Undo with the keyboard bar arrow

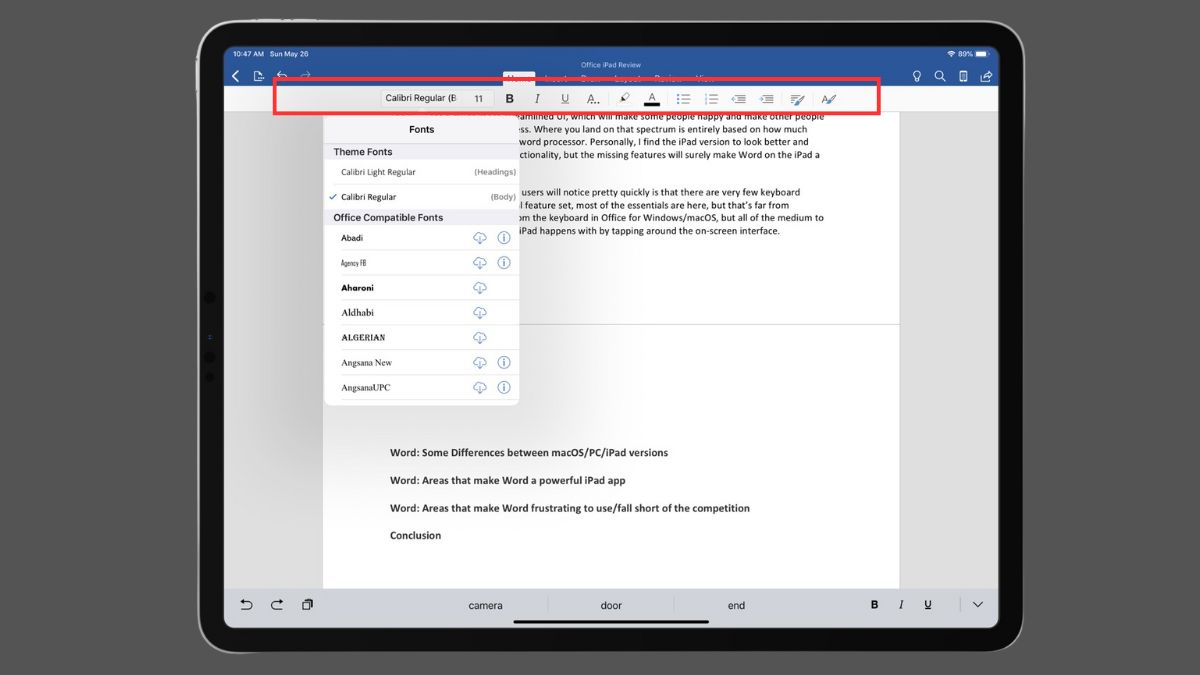247,605
